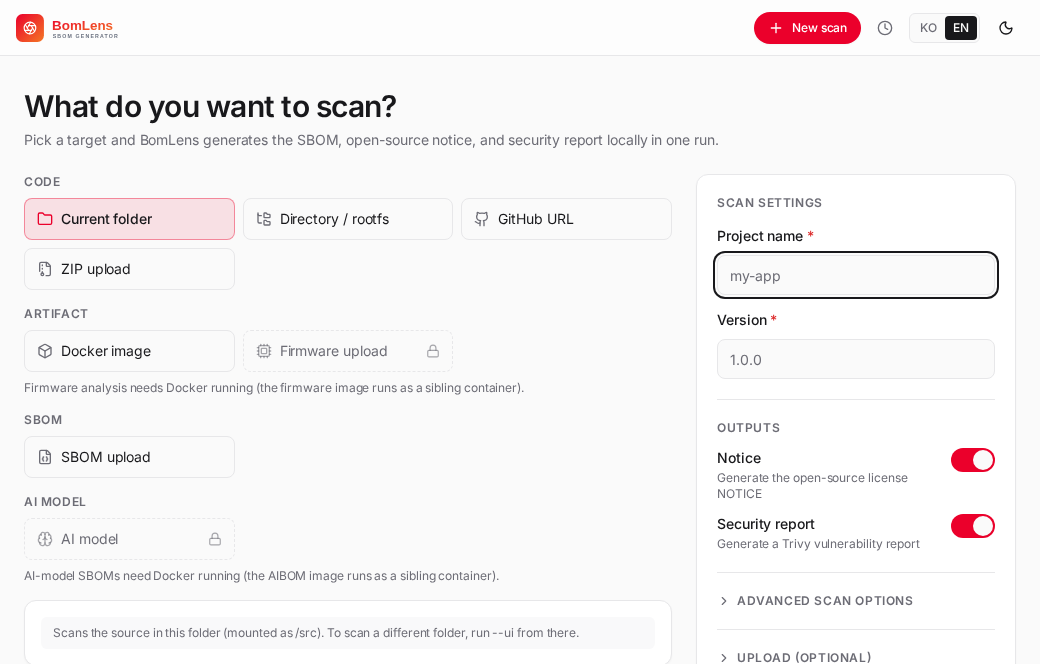Click the AI model brain icon
Screen dimensions: 1040x664
pos(45,539)
